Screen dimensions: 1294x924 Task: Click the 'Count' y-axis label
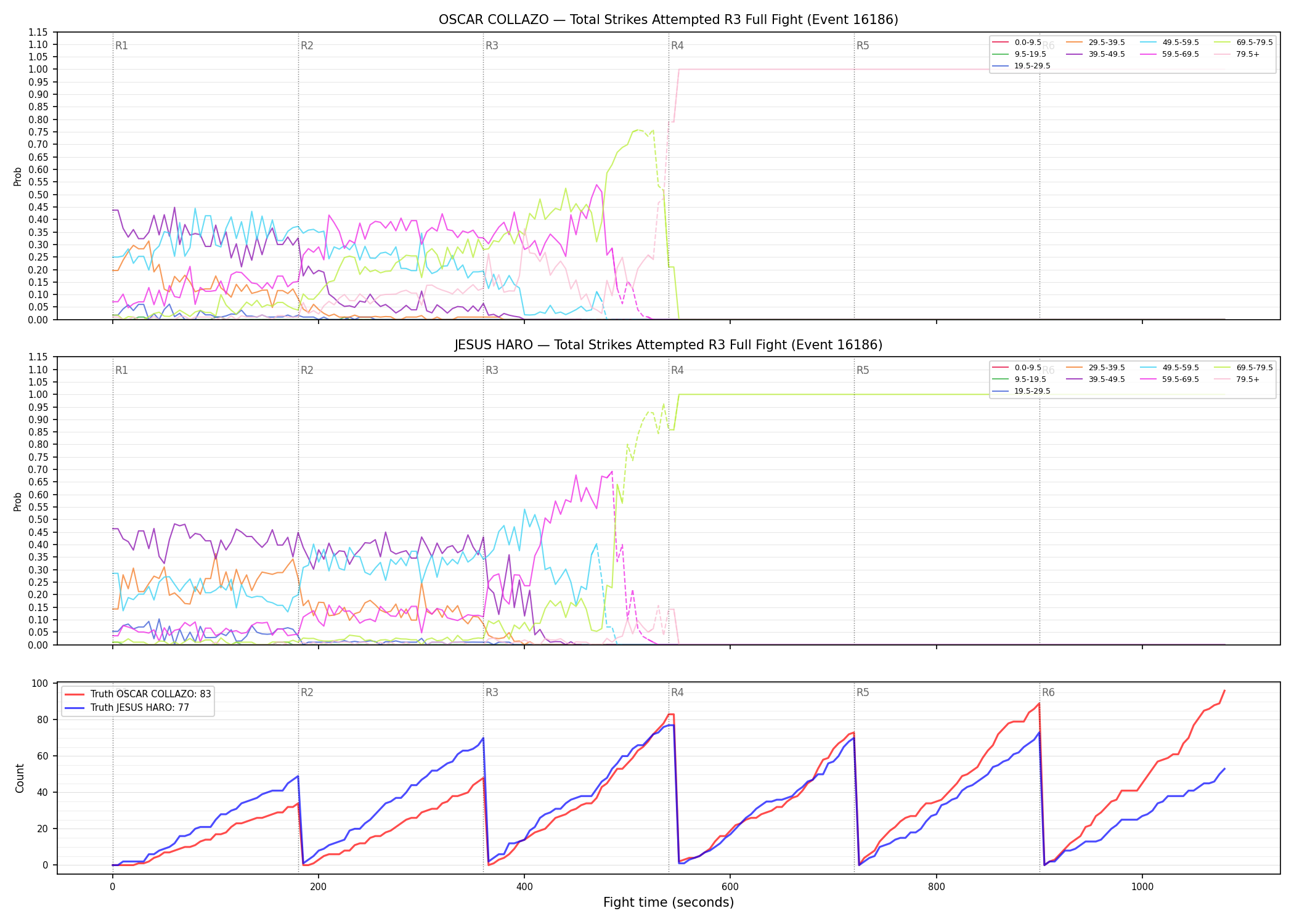tap(20, 778)
